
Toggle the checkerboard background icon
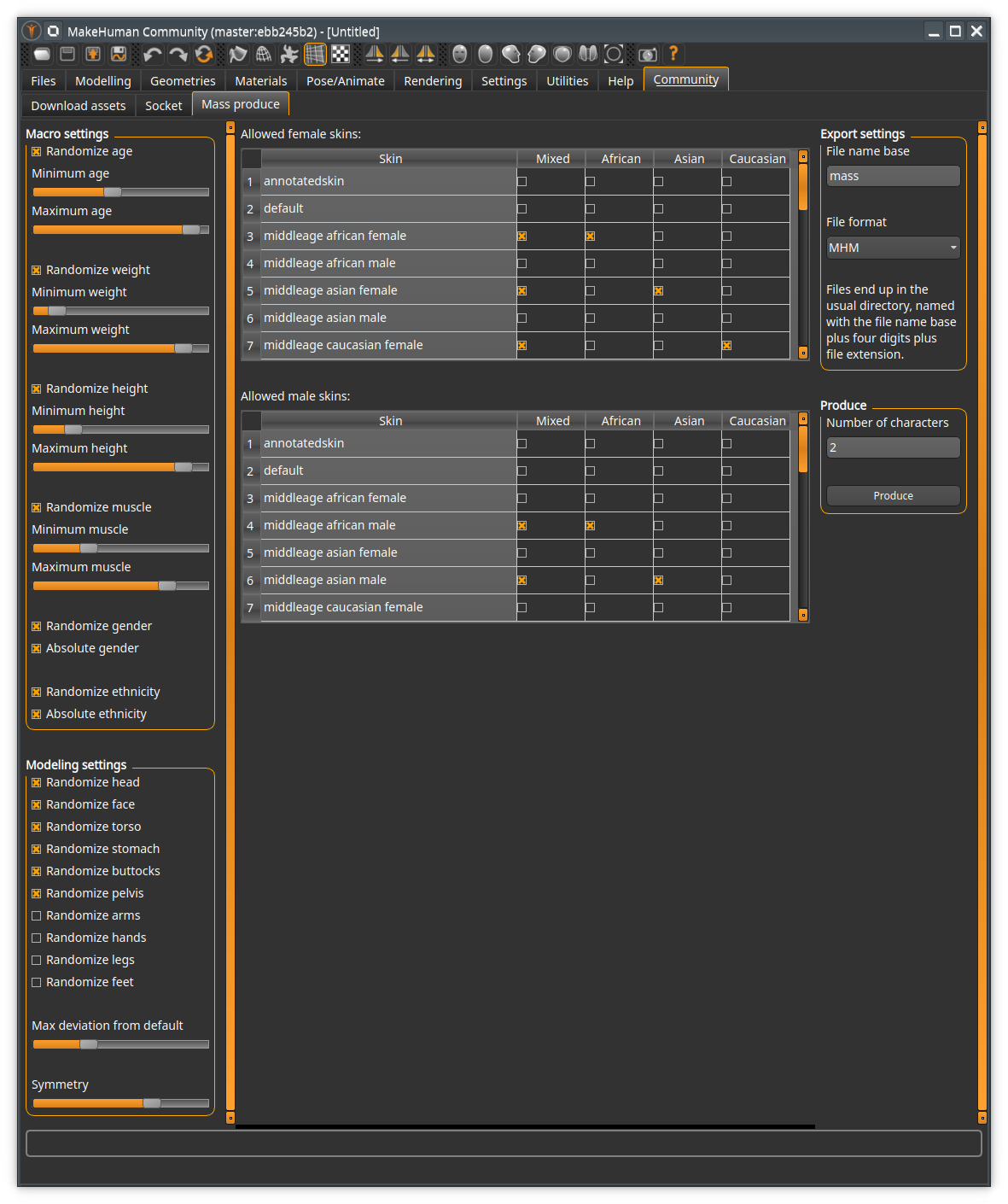(341, 55)
